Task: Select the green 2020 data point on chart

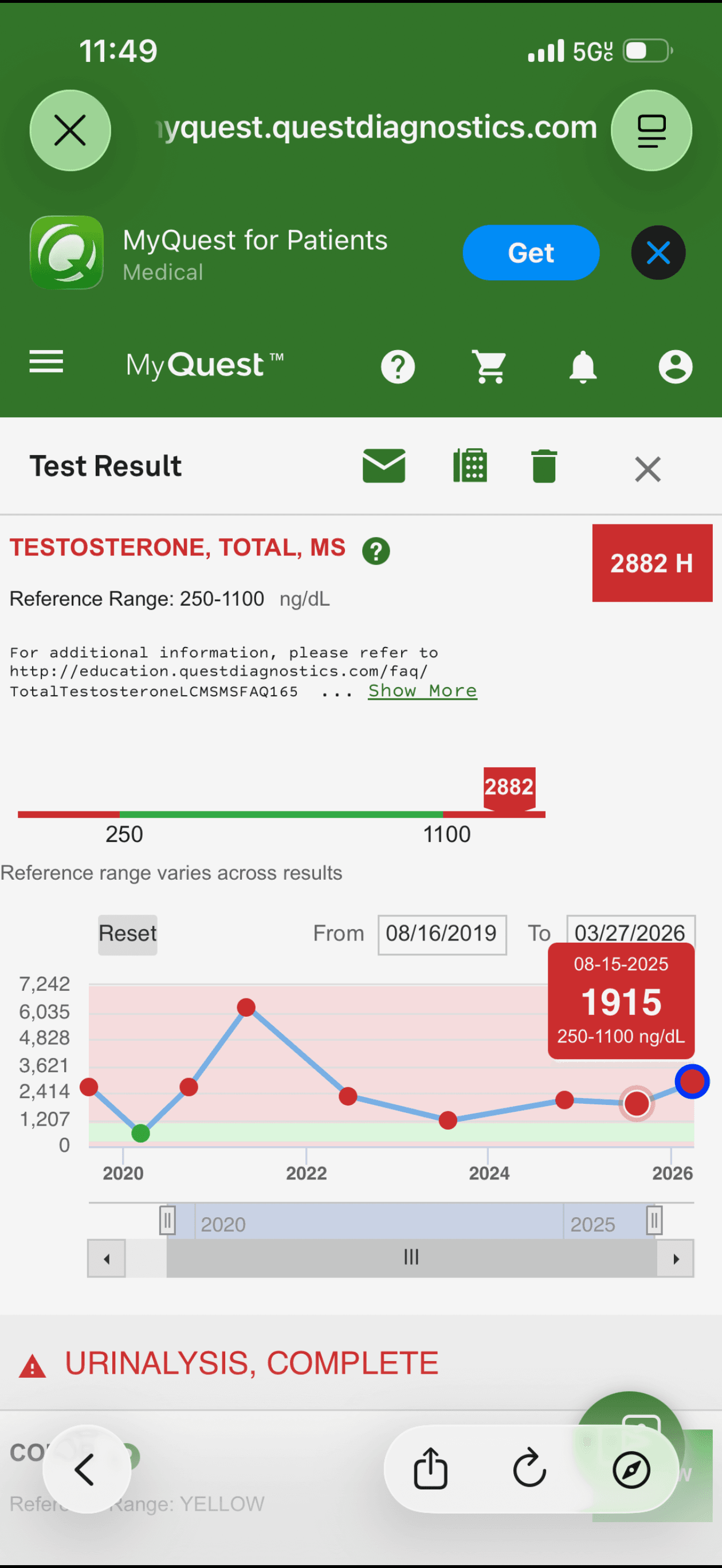Action: (140, 1134)
